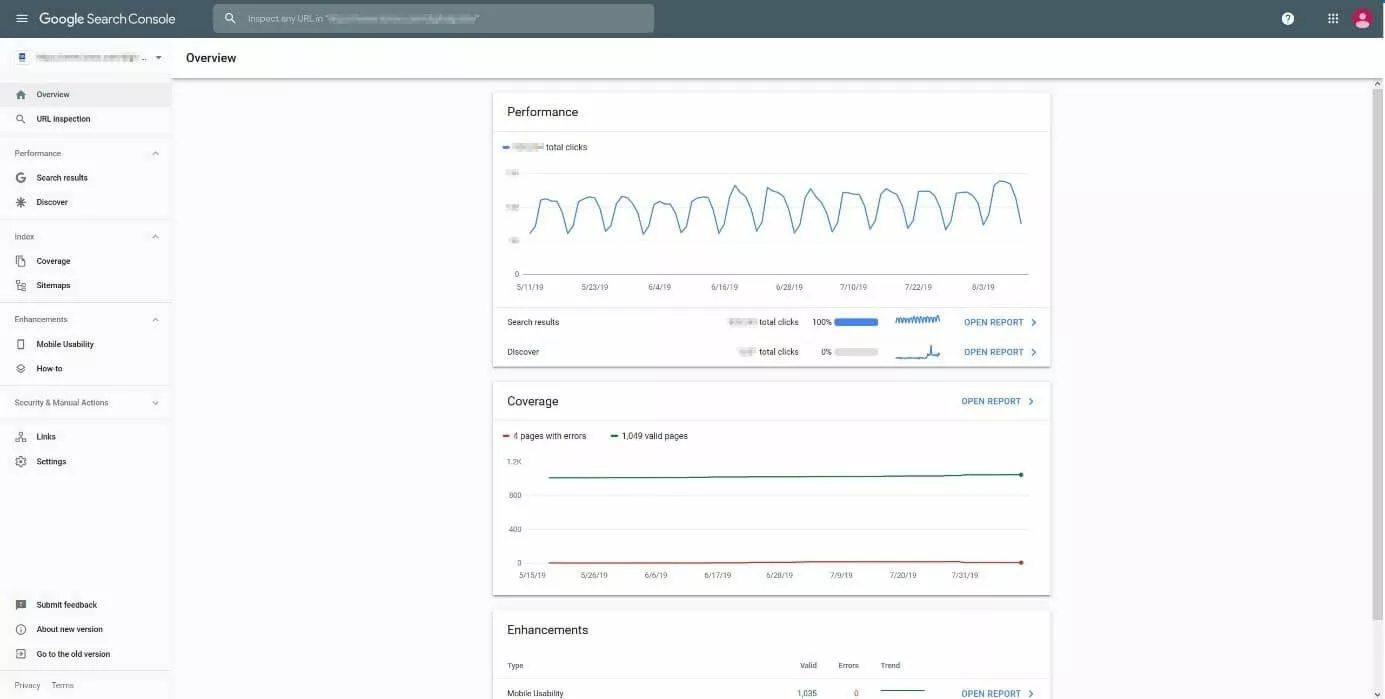This screenshot has width=1385, height=699.
Task: Click the Mobile Usability valid count 1,035
Action: tap(806, 693)
